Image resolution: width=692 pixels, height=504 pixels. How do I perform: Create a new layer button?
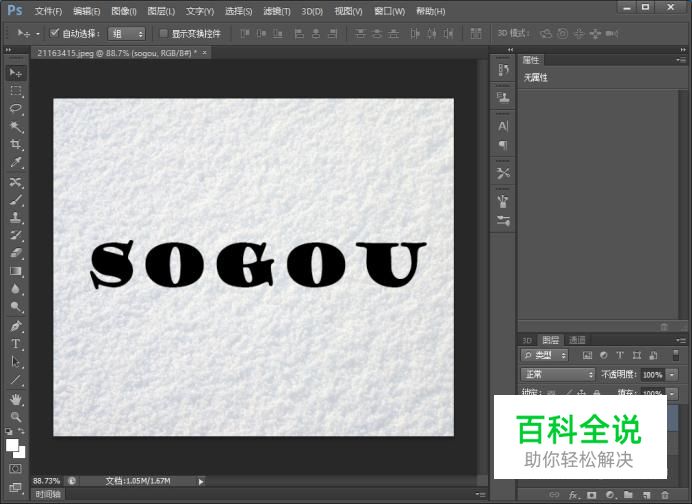coord(647,495)
